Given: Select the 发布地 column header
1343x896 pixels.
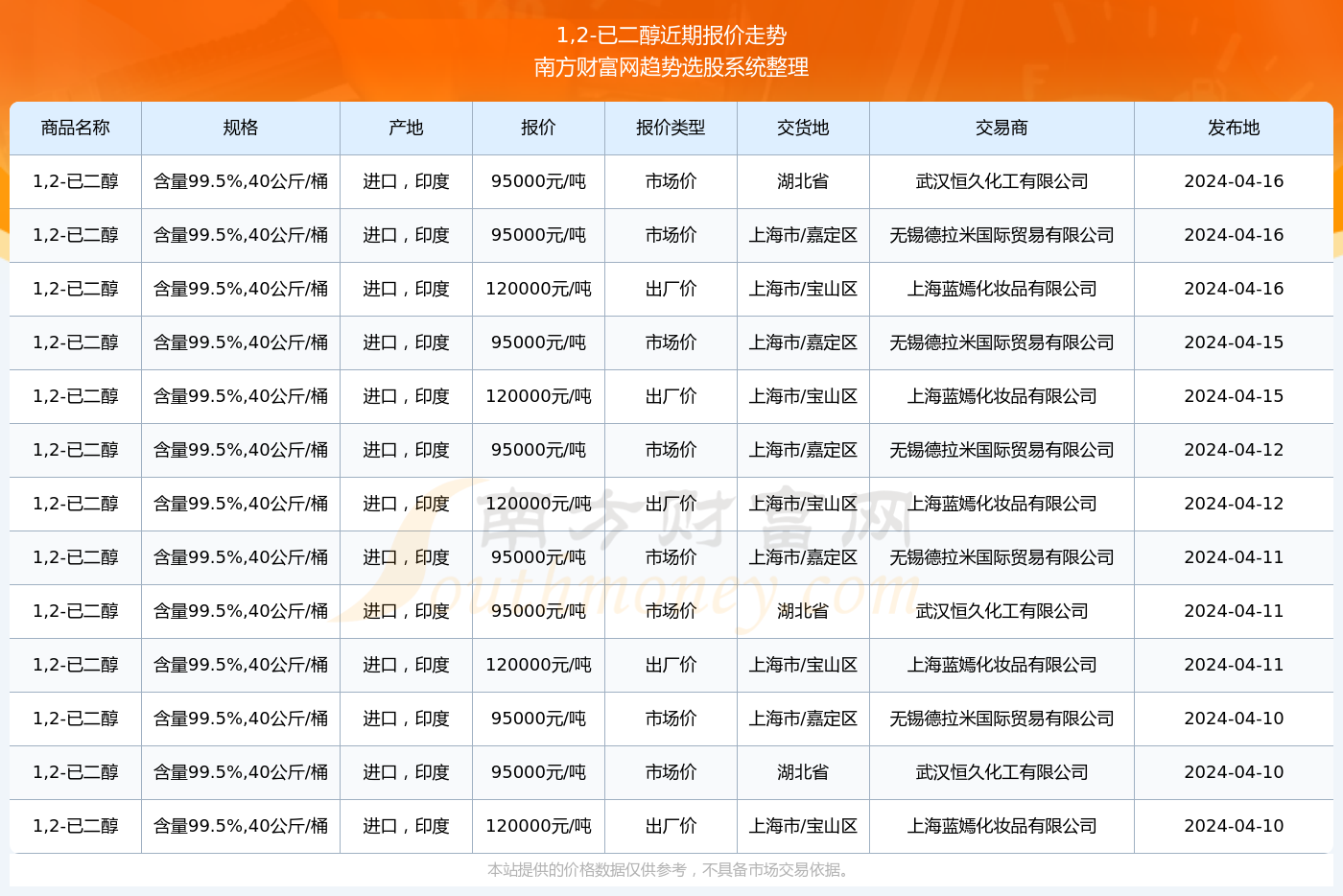Looking at the screenshot, I should (1234, 128).
